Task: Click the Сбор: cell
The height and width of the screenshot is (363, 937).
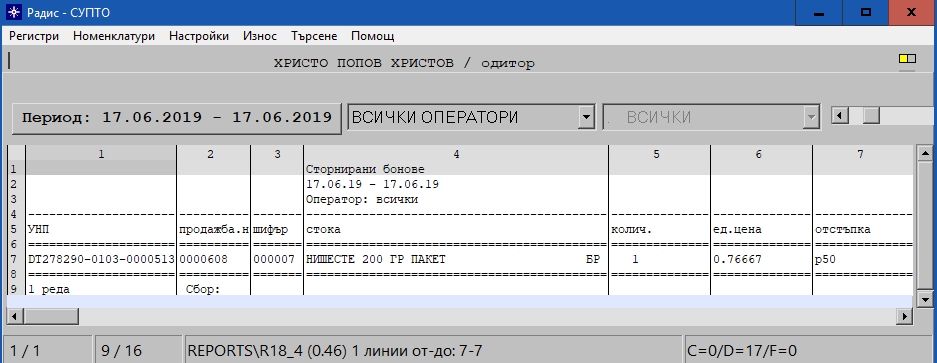Action: (213, 289)
